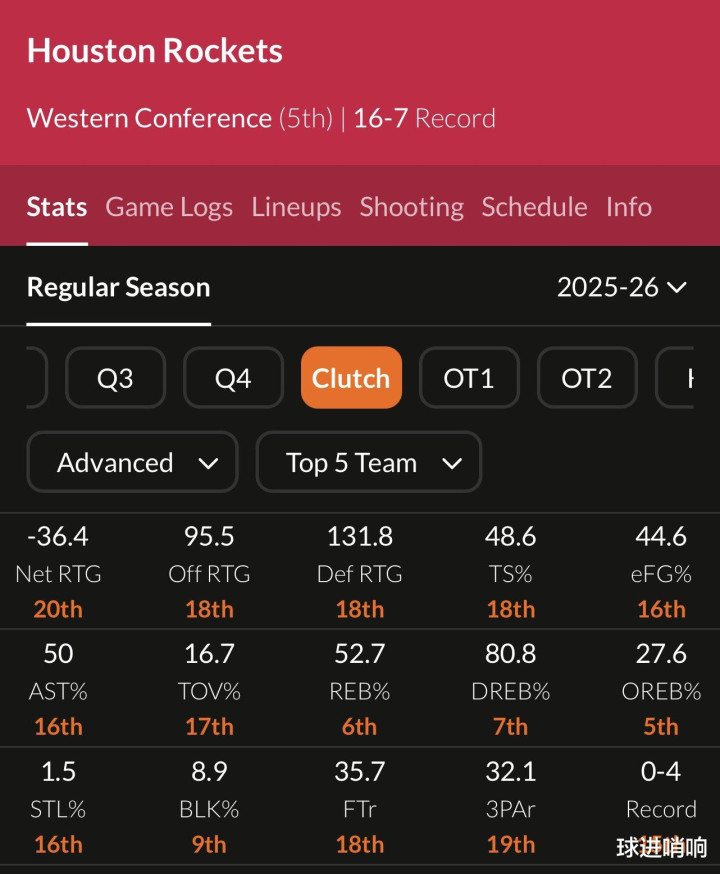The image size is (720, 874).
Task: Open the Advanced stat type dropdown
Action: (132, 462)
